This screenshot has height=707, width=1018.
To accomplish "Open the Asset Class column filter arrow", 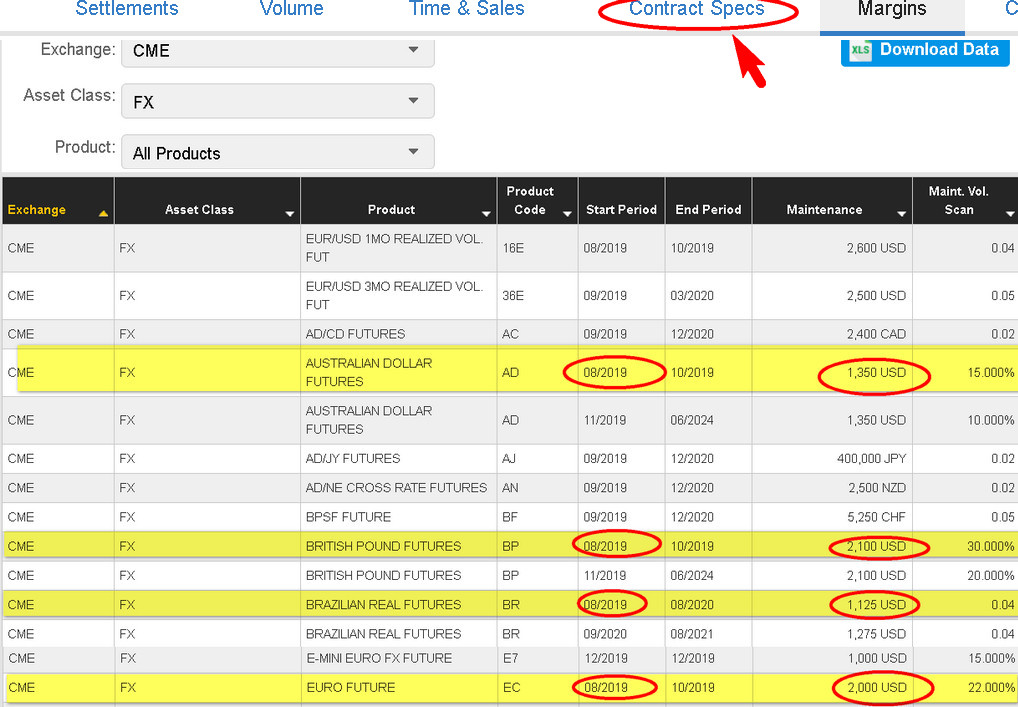I will 290,214.
